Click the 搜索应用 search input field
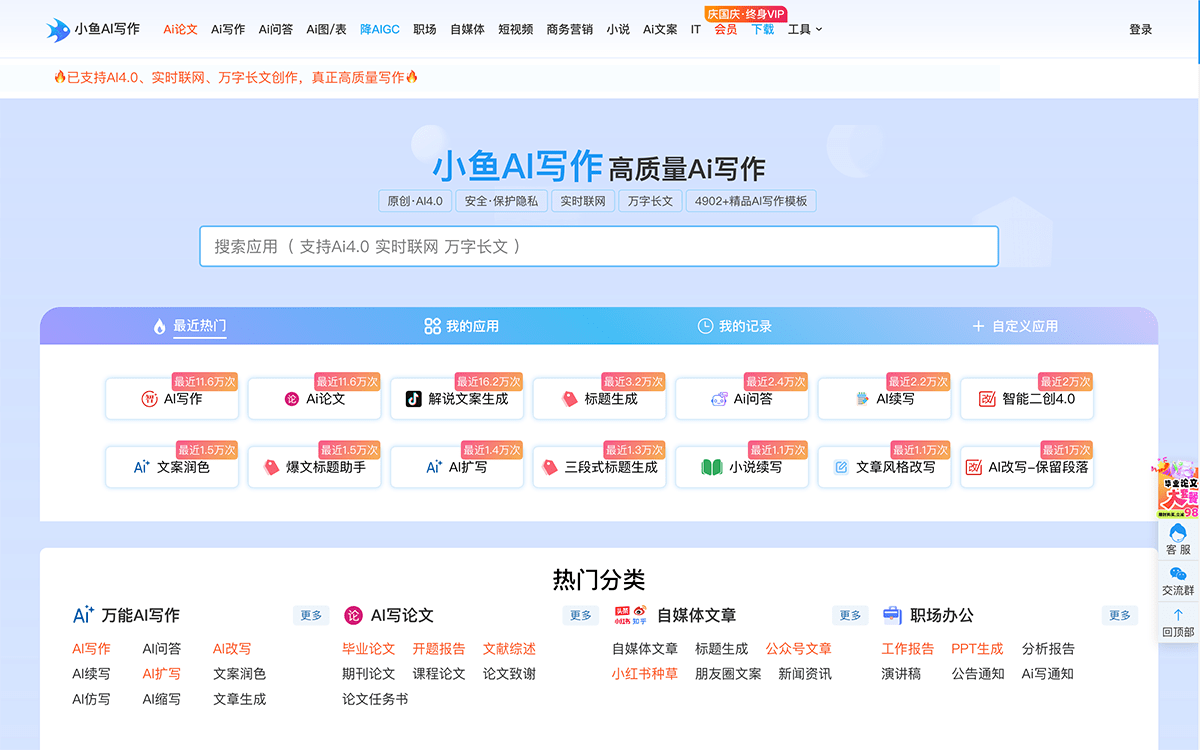This screenshot has height=750, width=1200. point(599,246)
